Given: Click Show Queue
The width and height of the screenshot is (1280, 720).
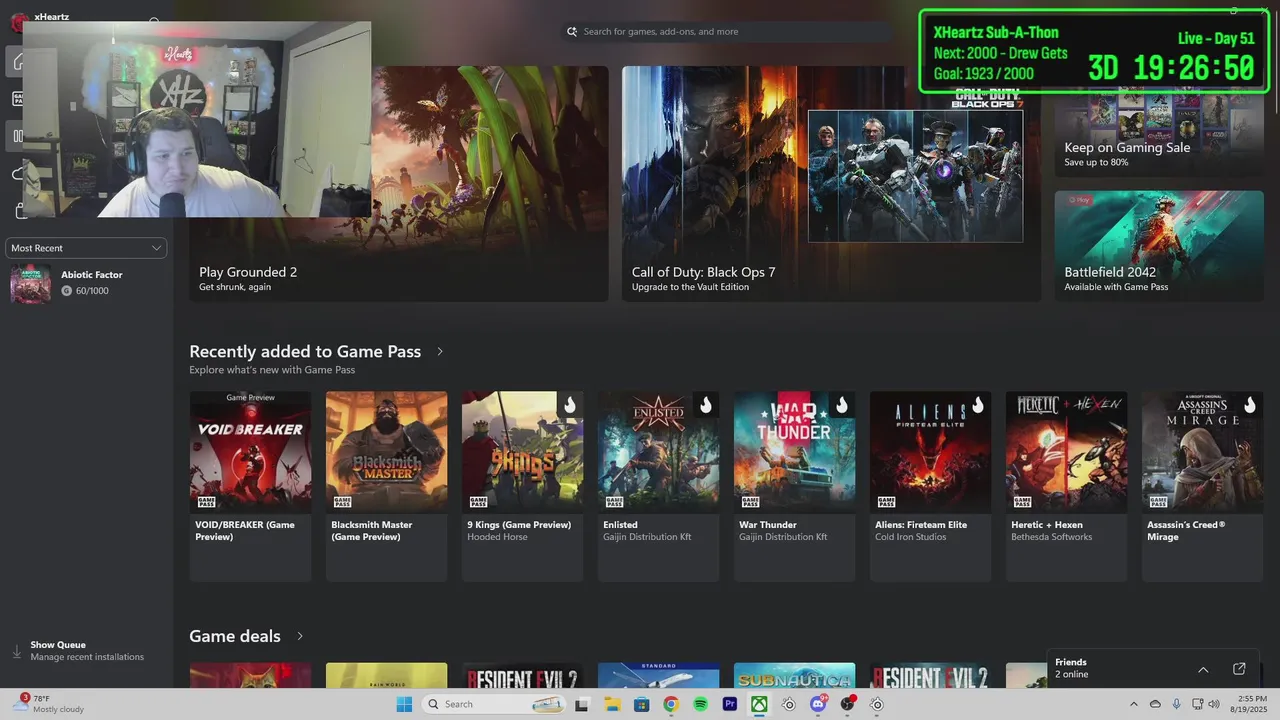Looking at the screenshot, I should [58, 645].
